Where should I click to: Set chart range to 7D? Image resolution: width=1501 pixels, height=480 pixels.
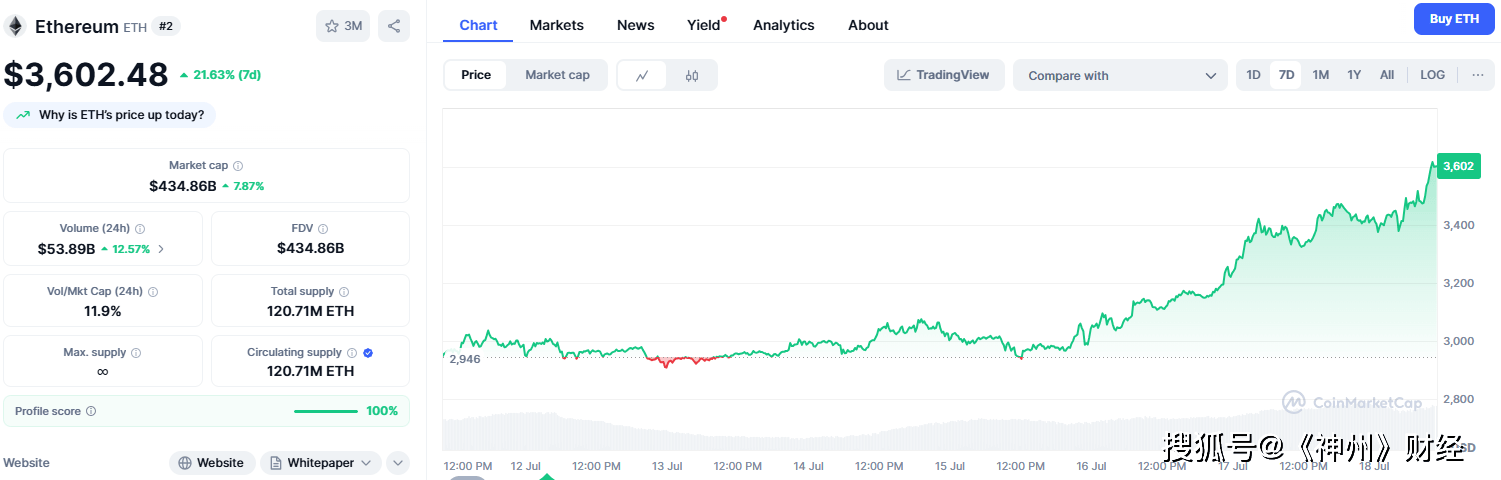(1286, 75)
